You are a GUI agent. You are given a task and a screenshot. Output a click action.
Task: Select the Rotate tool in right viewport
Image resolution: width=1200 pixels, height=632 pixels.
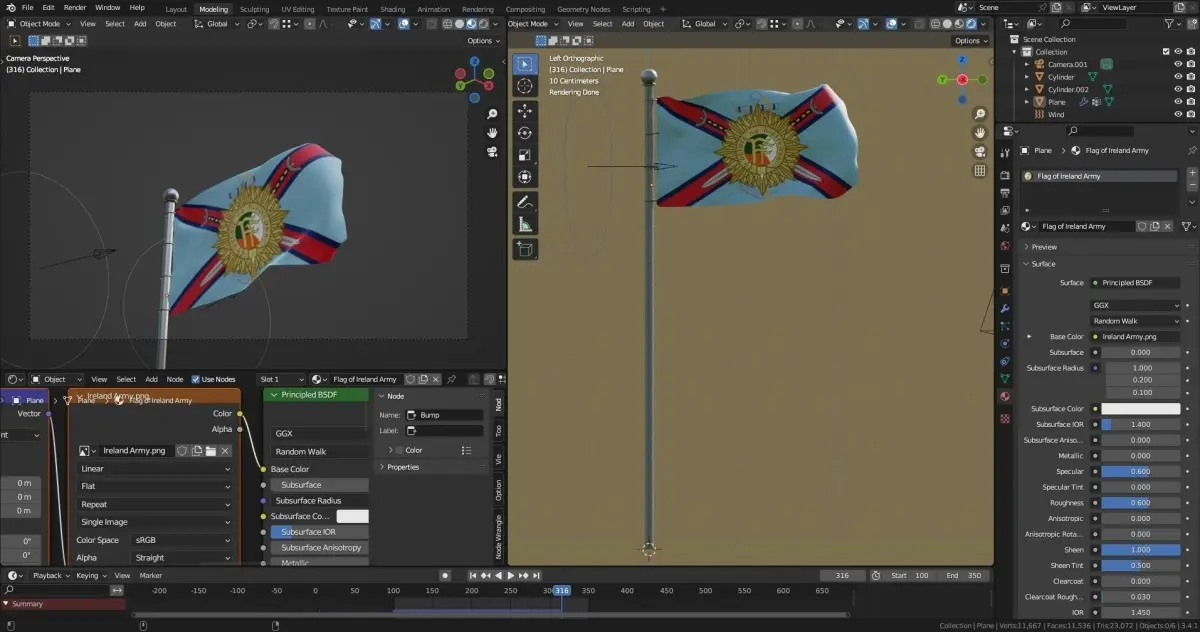pyautogui.click(x=525, y=133)
